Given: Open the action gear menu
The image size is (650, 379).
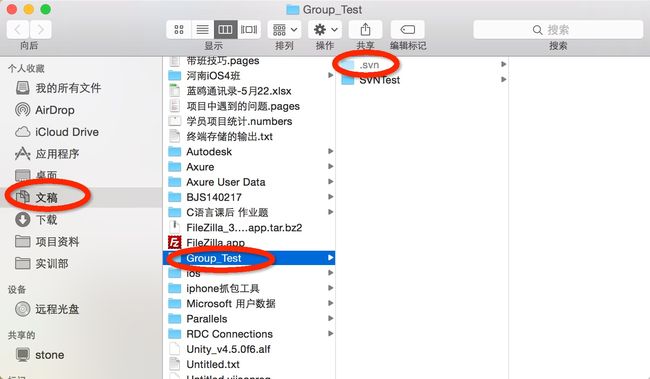Looking at the screenshot, I should tap(325, 29).
